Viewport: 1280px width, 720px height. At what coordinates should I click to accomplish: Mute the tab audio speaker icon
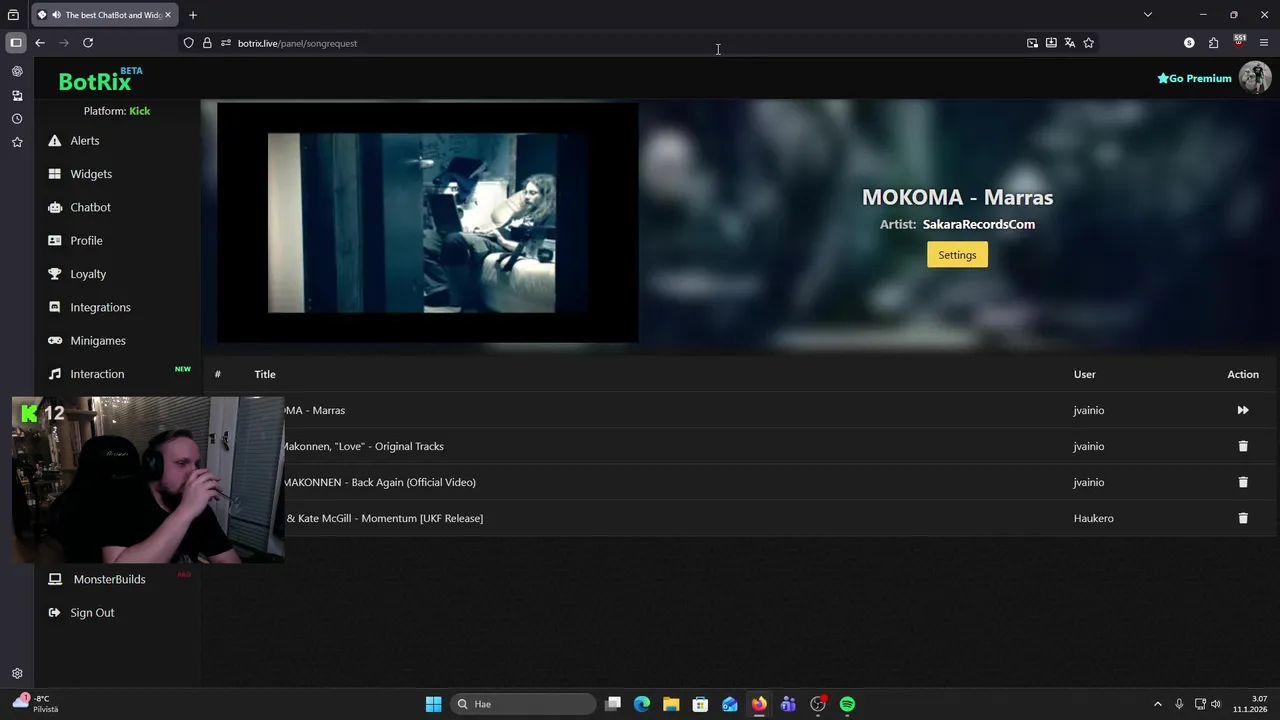coord(56,15)
